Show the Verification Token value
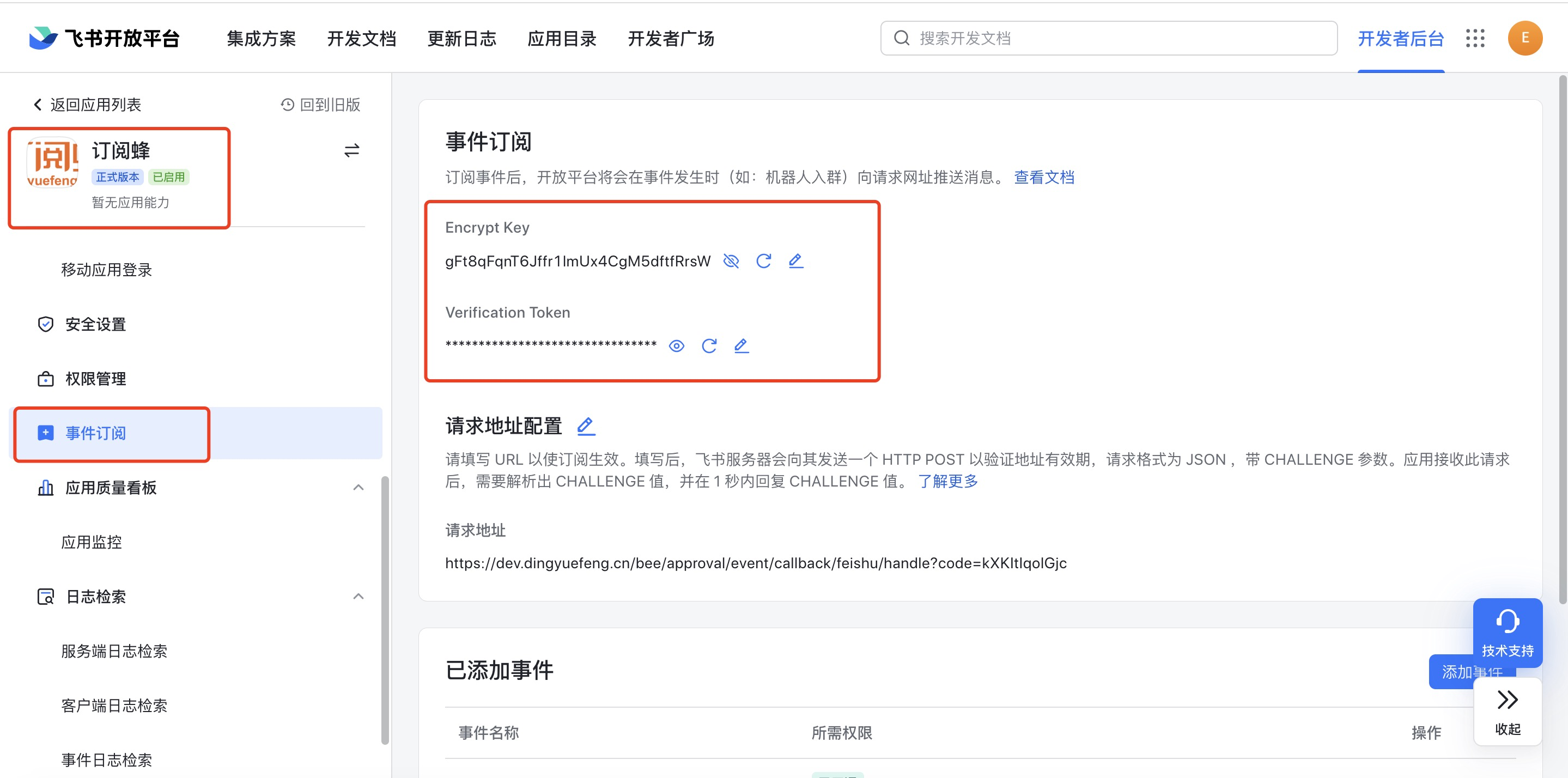This screenshot has width=1568, height=778. pyautogui.click(x=676, y=347)
